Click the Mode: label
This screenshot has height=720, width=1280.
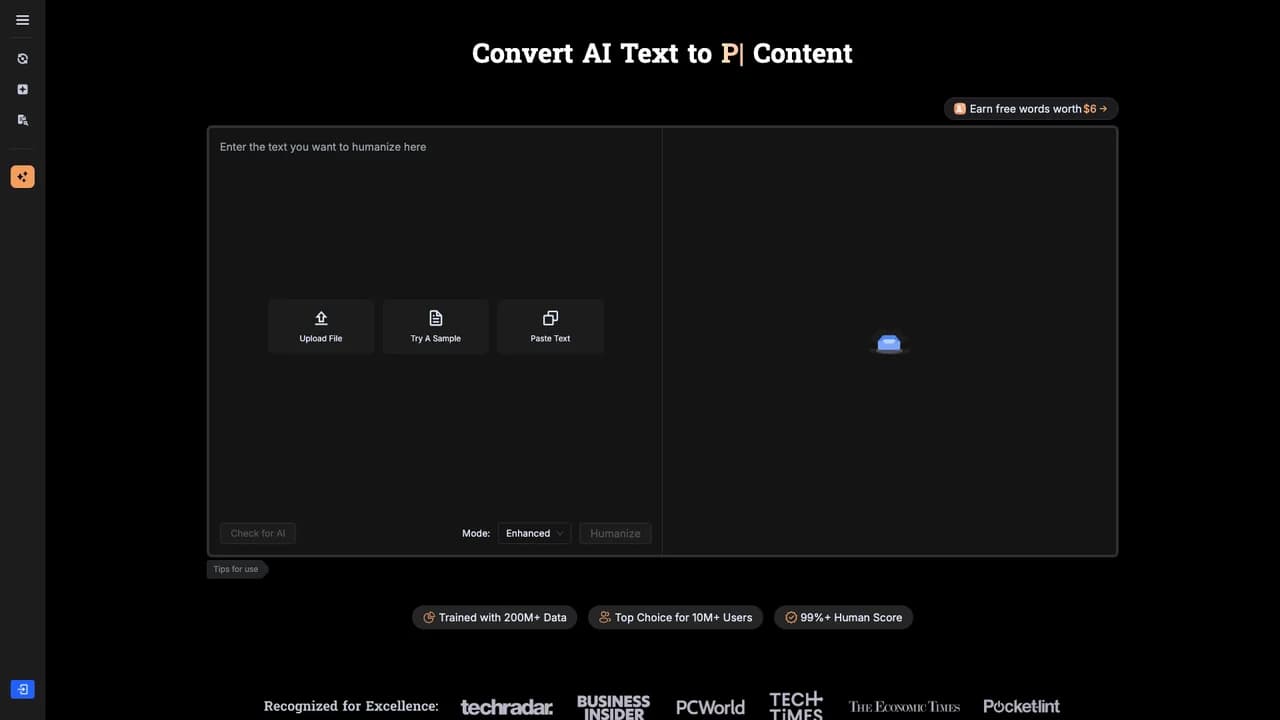click(x=476, y=533)
